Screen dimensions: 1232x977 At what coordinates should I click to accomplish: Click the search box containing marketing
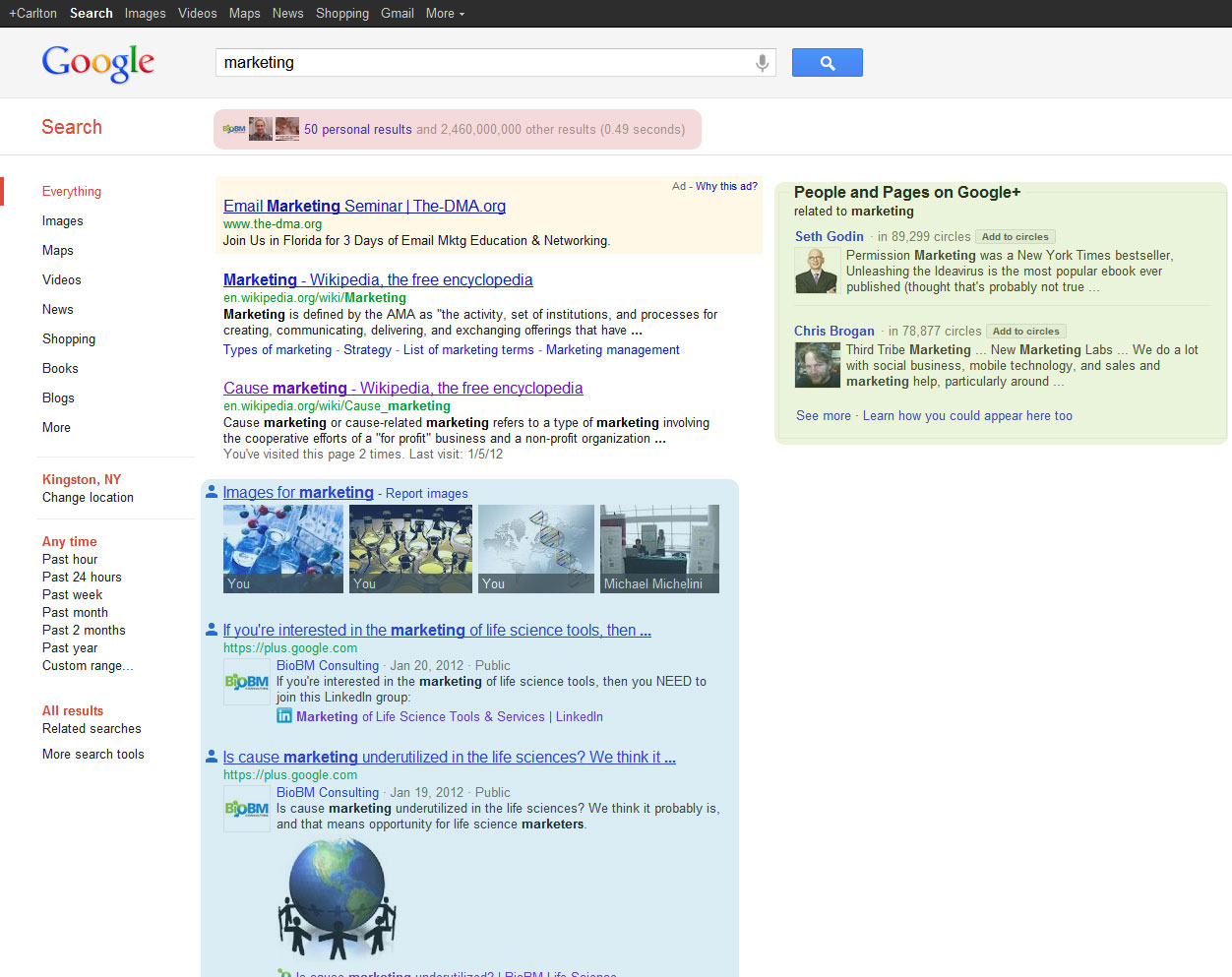[482, 63]
